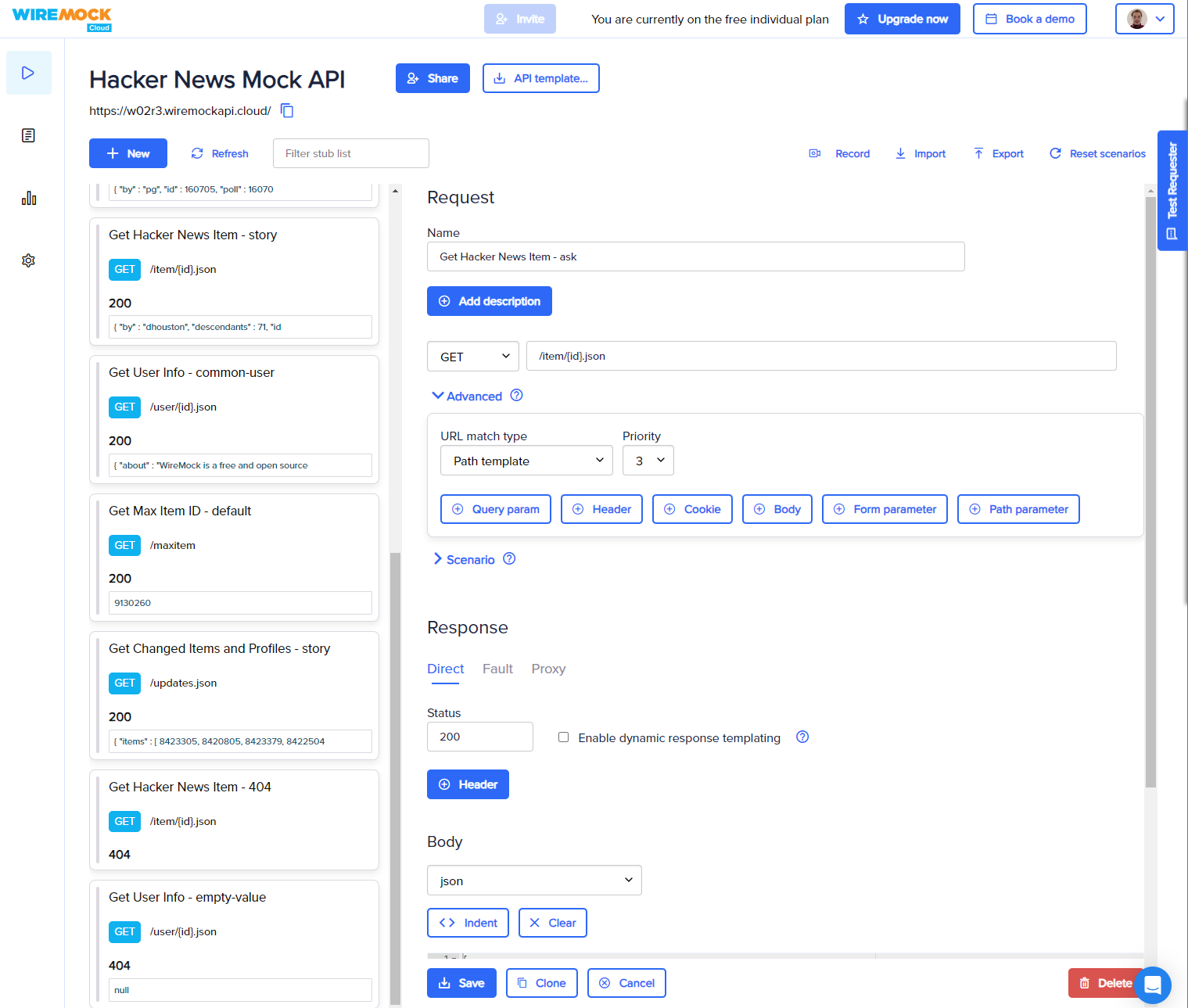
Task: Add a Body matcher
Action: click(x=777, y=509)
